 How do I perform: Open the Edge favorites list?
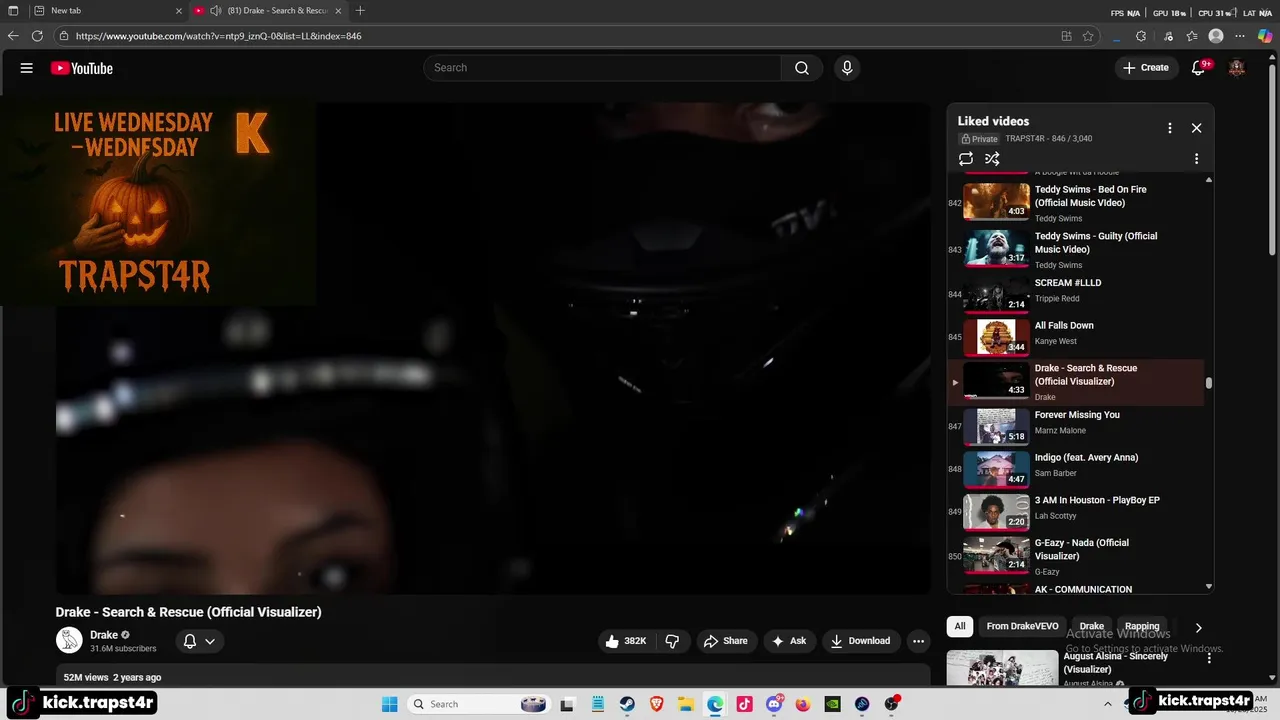1192,36
